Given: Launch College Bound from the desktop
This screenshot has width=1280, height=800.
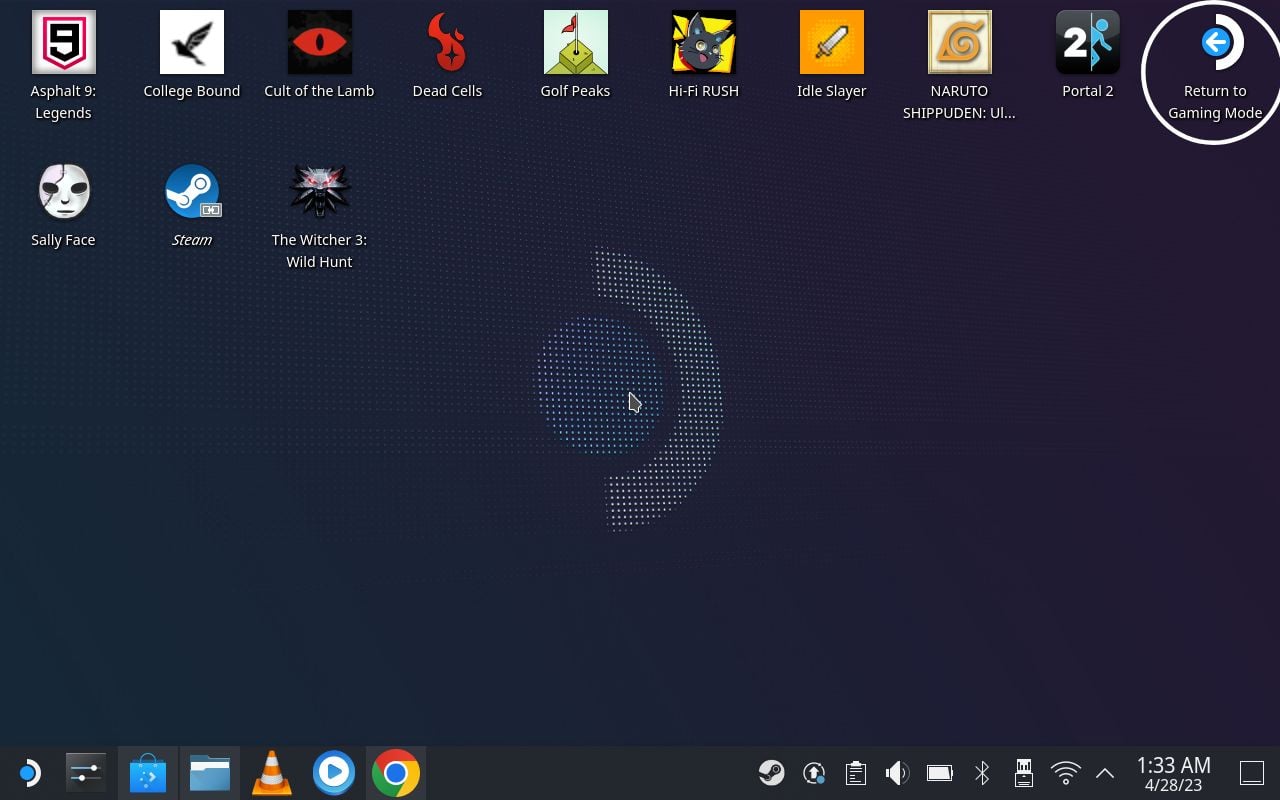Looking at the screenshot, I should click(192, 43).
